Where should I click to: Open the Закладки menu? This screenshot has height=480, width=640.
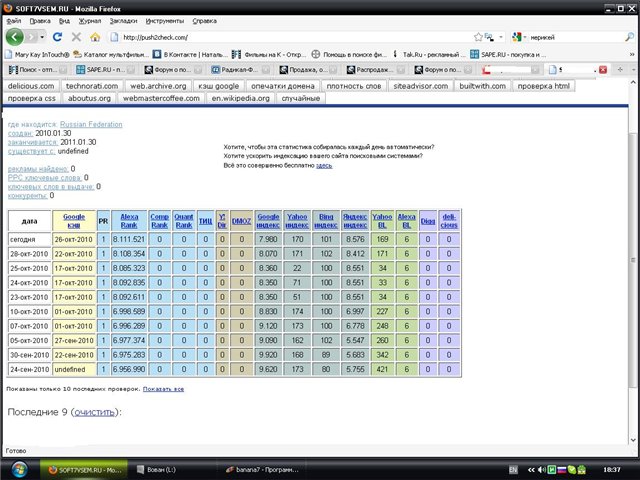tap(123, 20)
